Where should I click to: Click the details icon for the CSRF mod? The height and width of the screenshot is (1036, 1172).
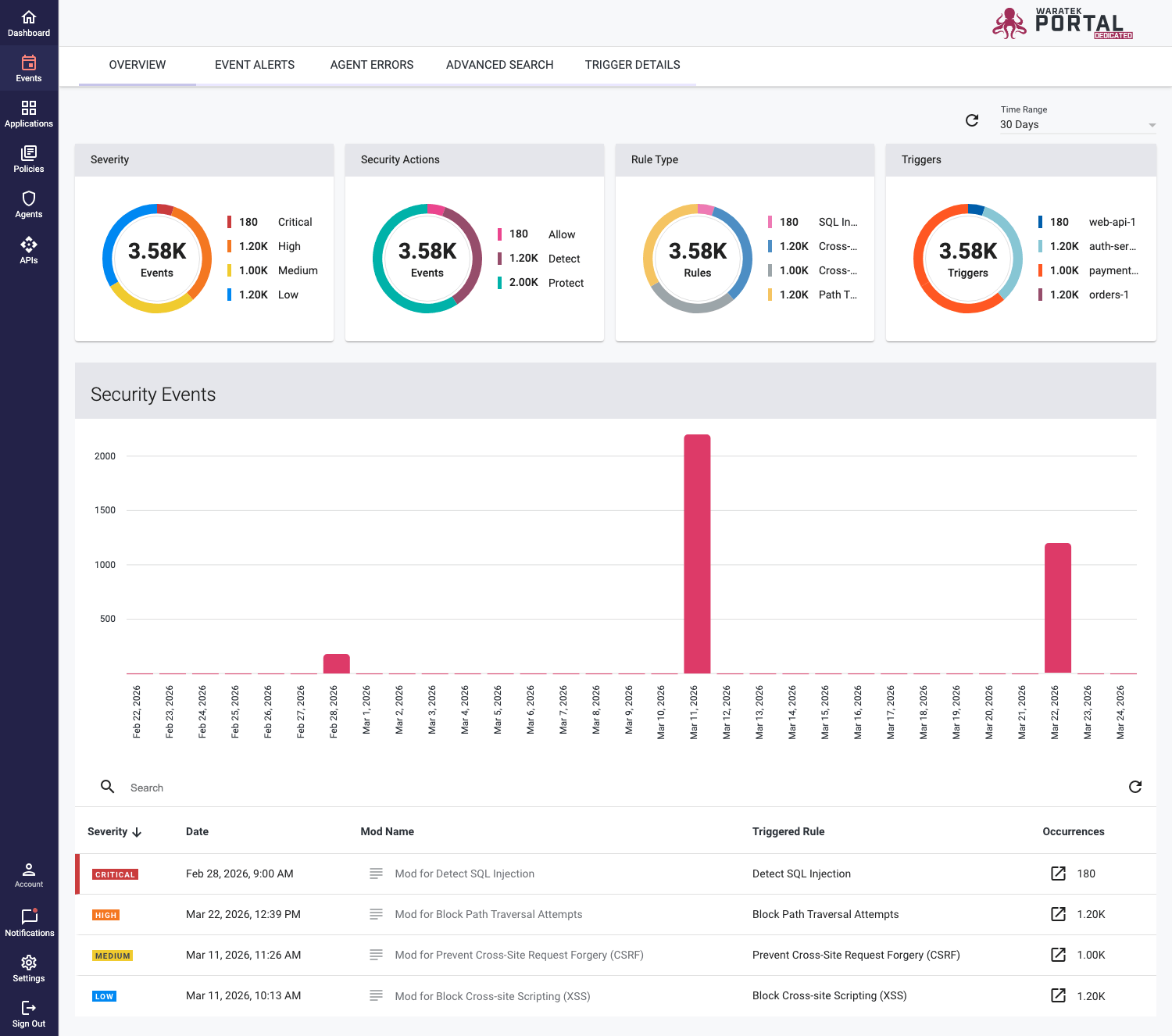tap(376, 955)
